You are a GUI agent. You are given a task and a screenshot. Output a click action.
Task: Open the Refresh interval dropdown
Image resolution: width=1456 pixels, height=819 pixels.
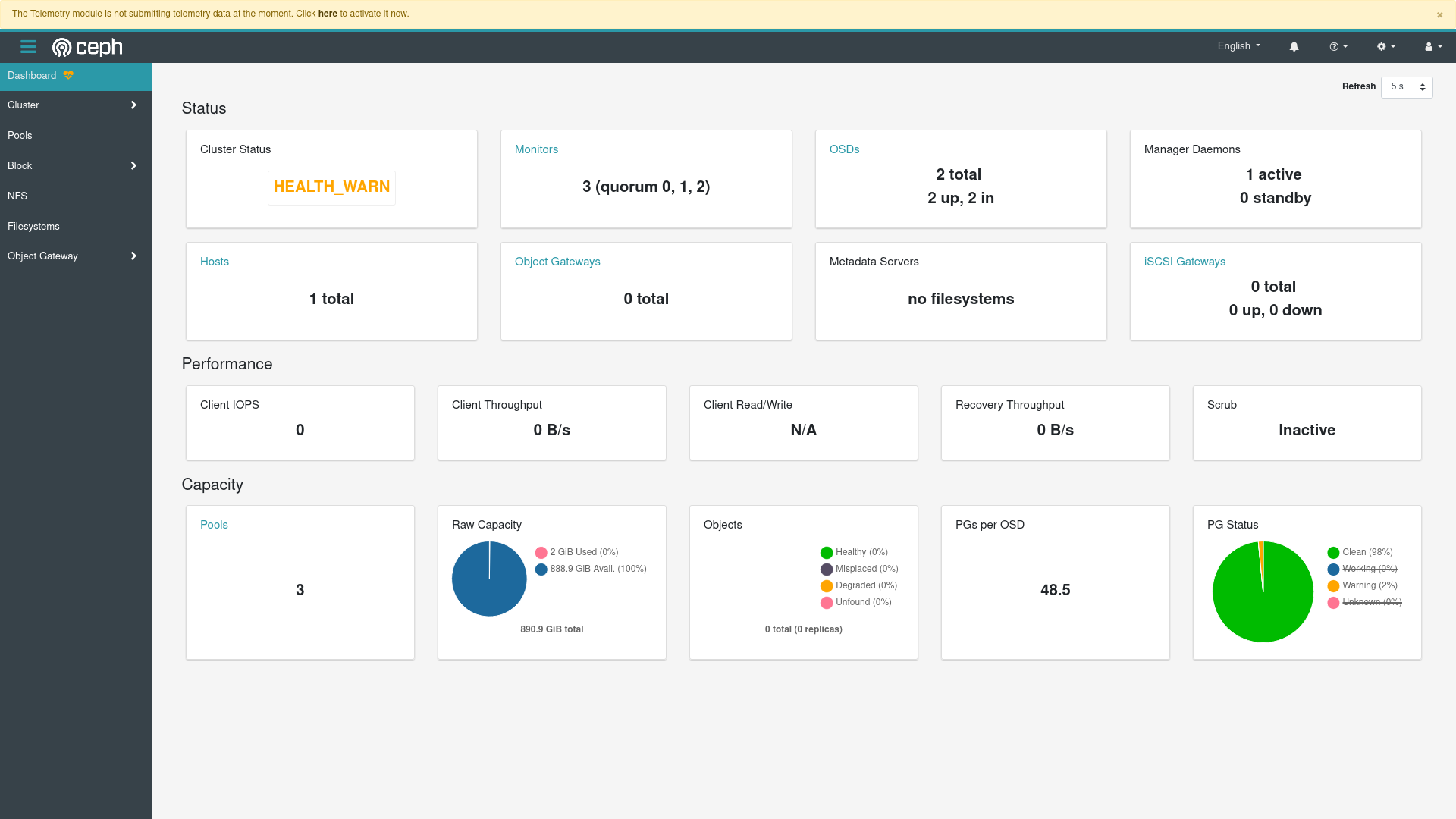pyautogui.click(x=1407, y=87)
